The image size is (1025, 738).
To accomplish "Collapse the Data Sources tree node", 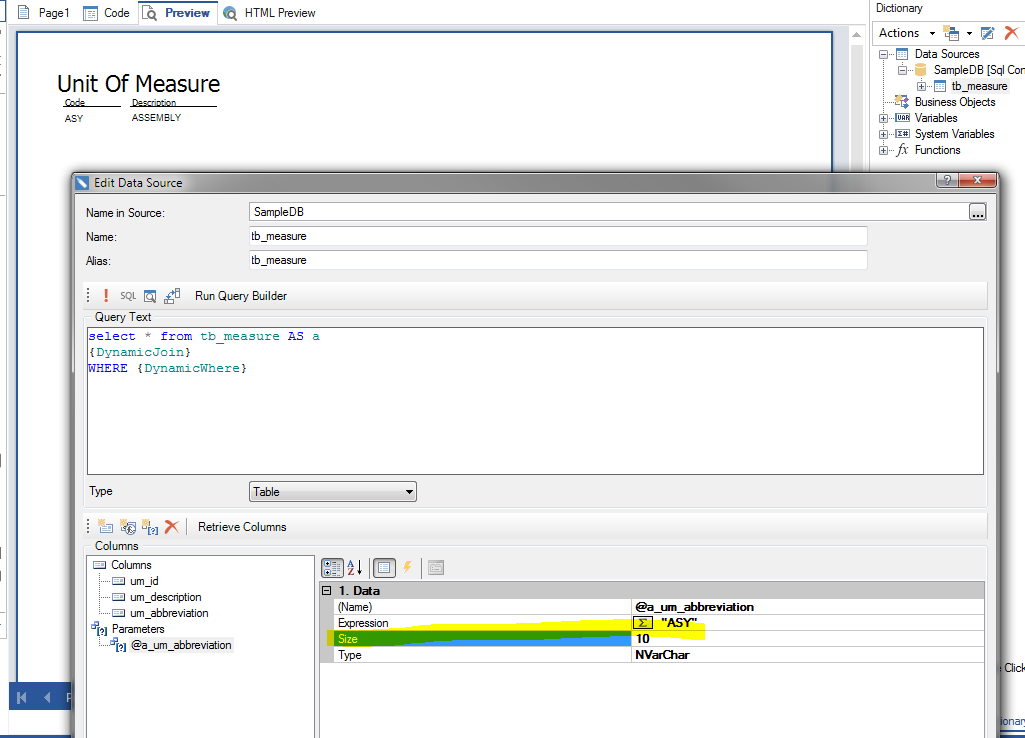I will tap(883, 54).
